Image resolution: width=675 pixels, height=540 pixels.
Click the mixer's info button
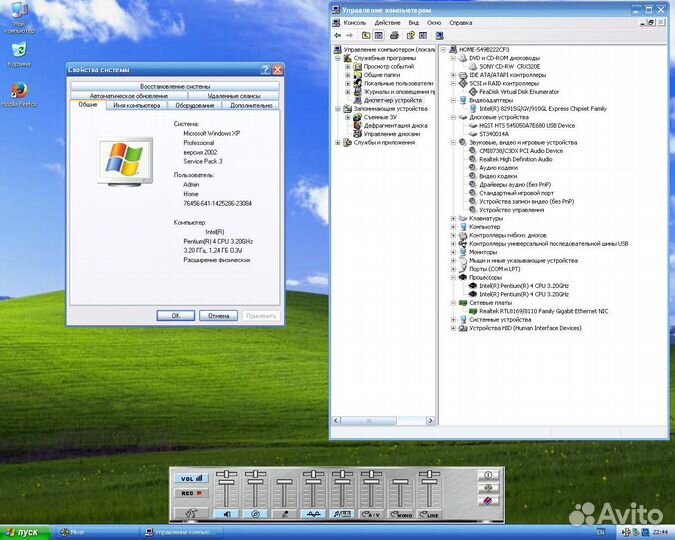(x=488, y=475)
